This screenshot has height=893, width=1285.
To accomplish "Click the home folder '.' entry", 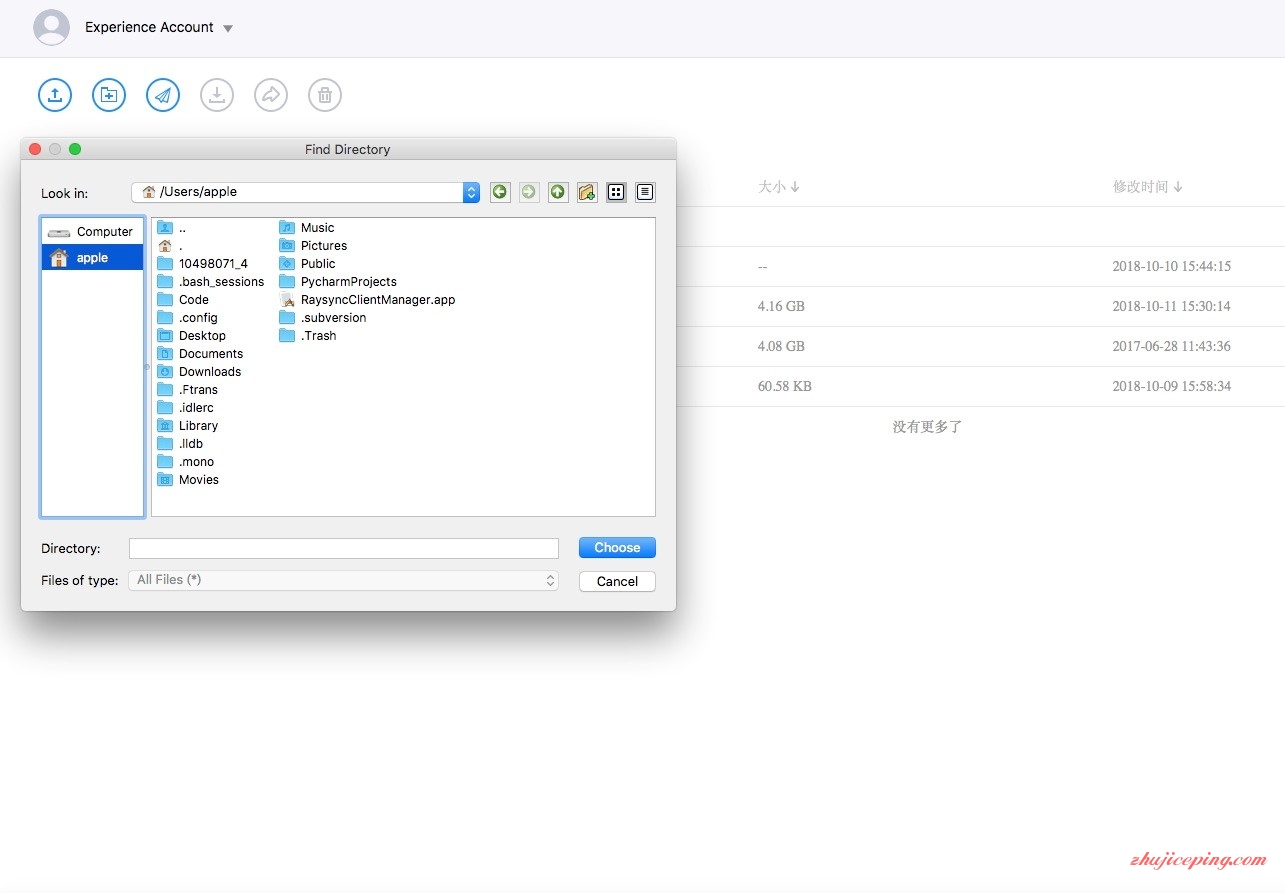I will click(x=170, y=246).
